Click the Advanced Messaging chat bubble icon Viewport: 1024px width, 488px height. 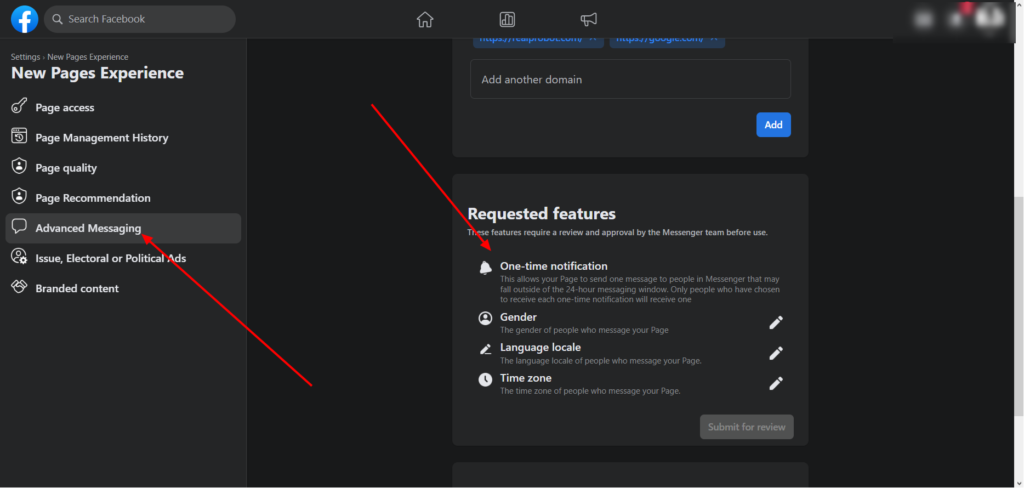tap(19, 227)
